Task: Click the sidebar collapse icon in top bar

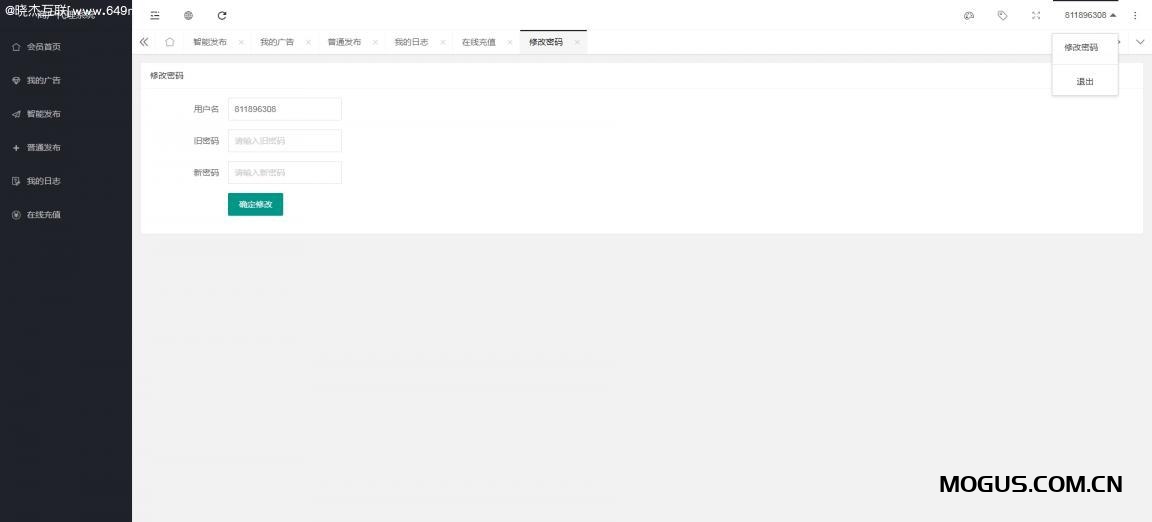Action: tap(155, 15)
